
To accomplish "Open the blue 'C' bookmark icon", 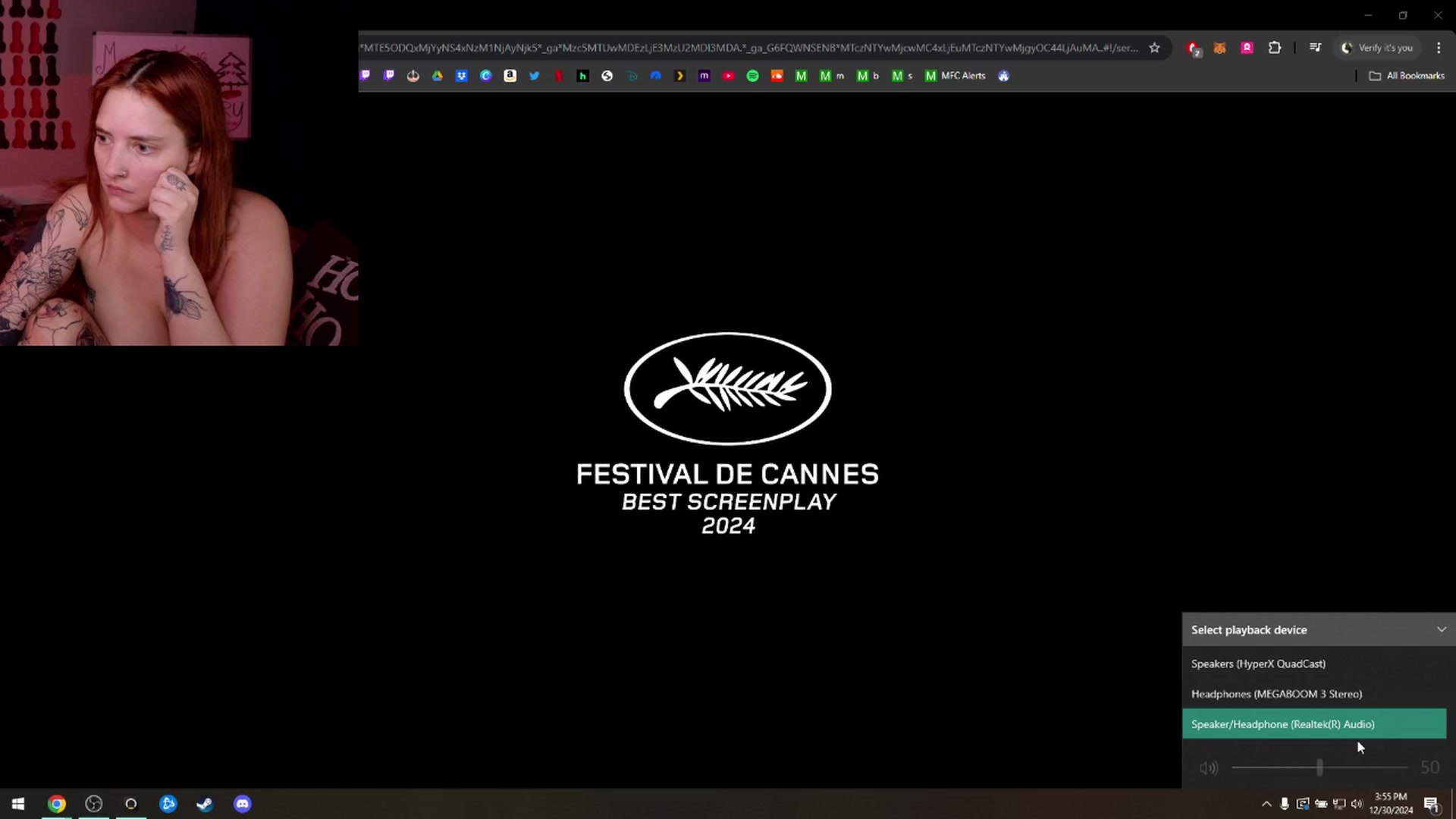I will (486, 76).
